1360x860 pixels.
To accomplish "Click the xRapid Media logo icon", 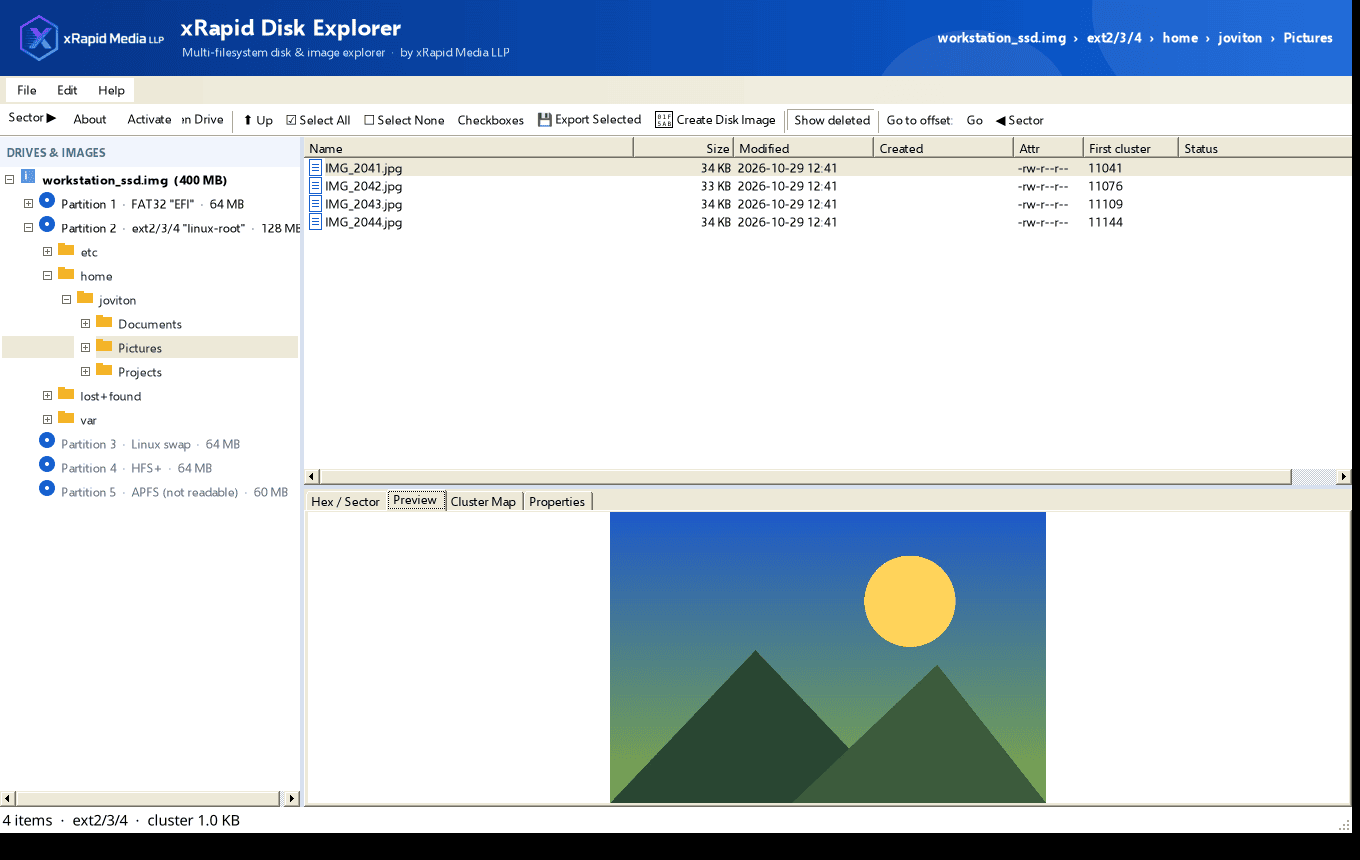I will 40,38.
